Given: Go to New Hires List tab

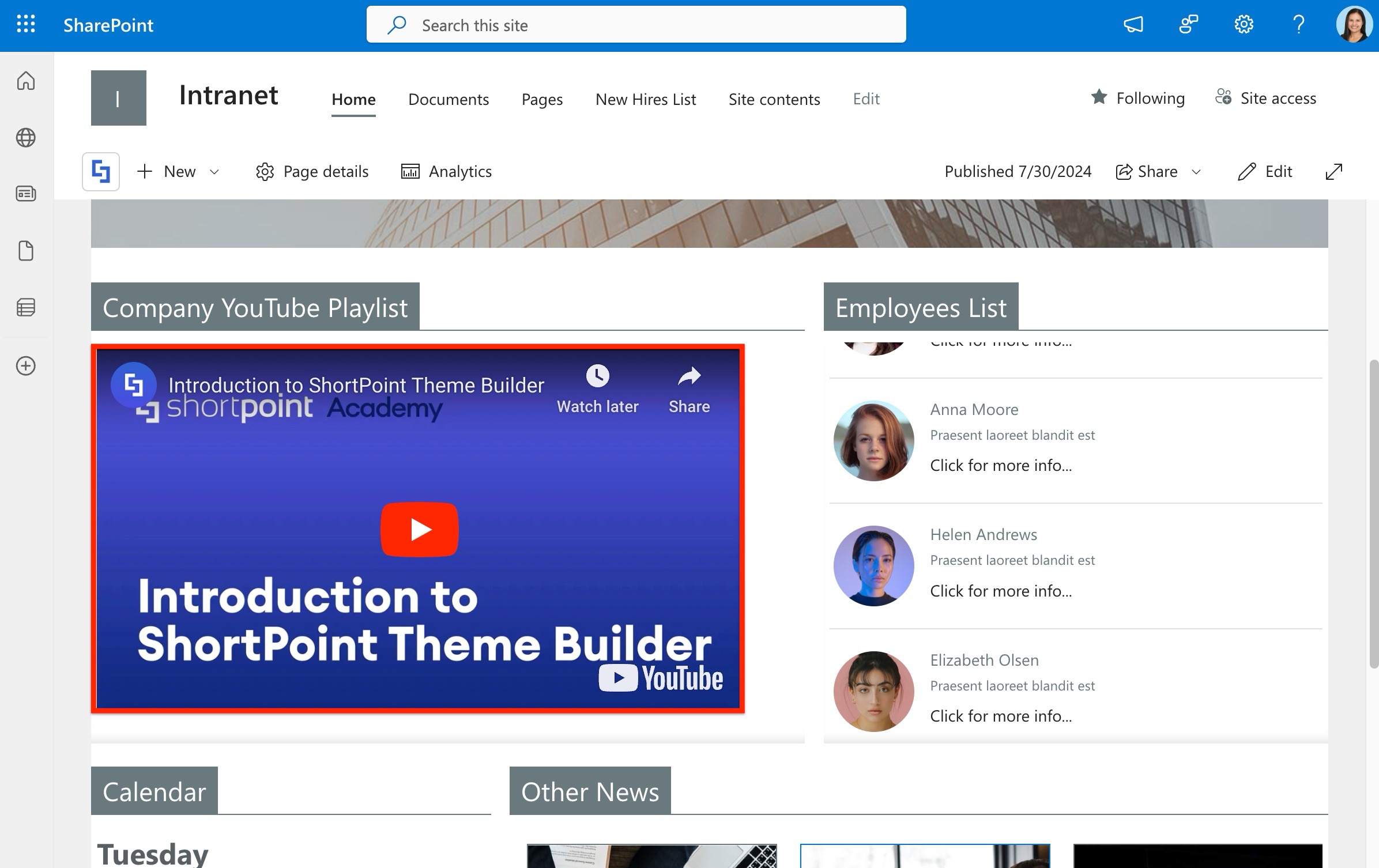Looking at the screenshot, I should point(645,99).
